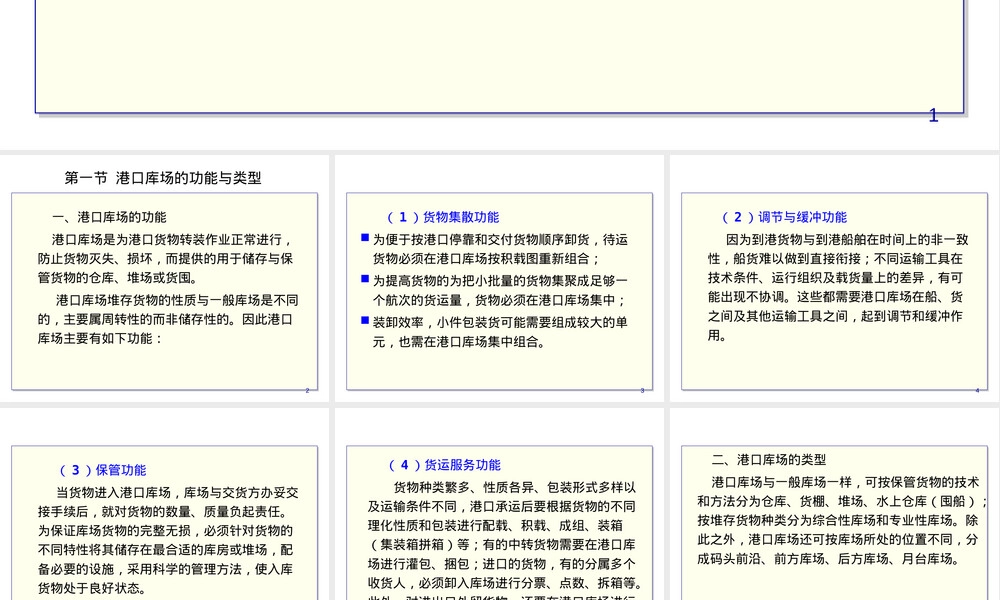This screenshot has height=600, width=1000.
Task: Click blue heading (1)货物集散功能
Action: click(443, 217)
